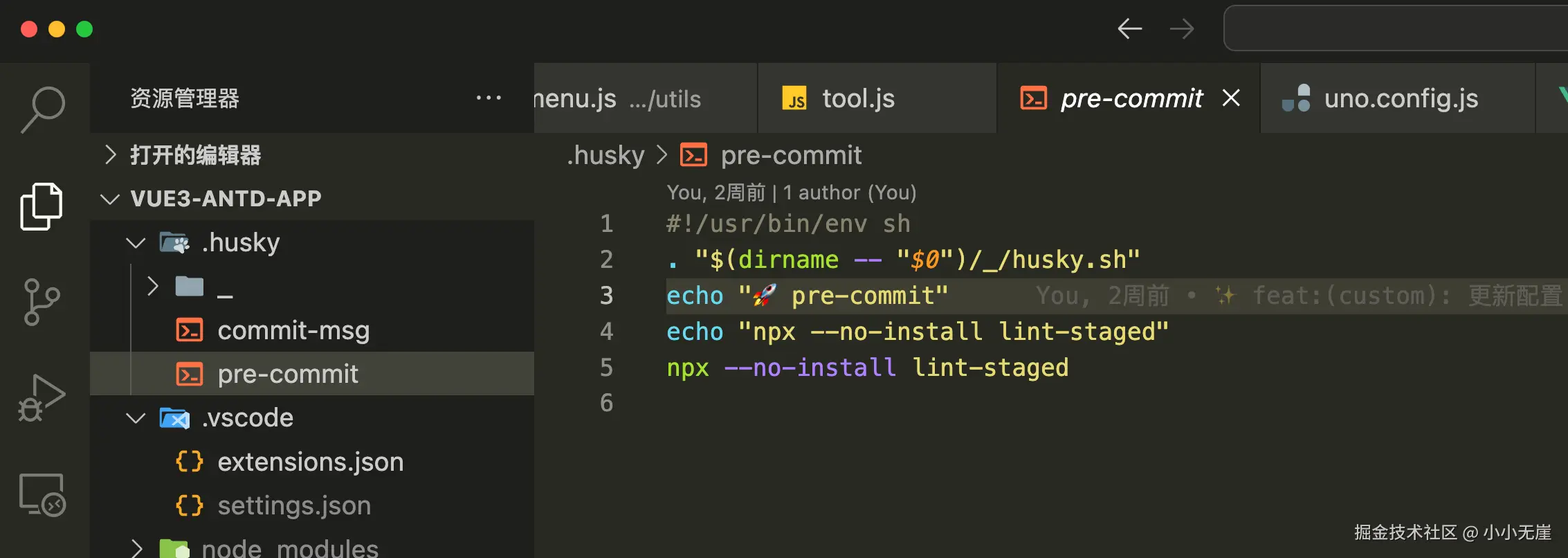Click the .husky folder icon

pyautogui.click(x=174, y=242)
